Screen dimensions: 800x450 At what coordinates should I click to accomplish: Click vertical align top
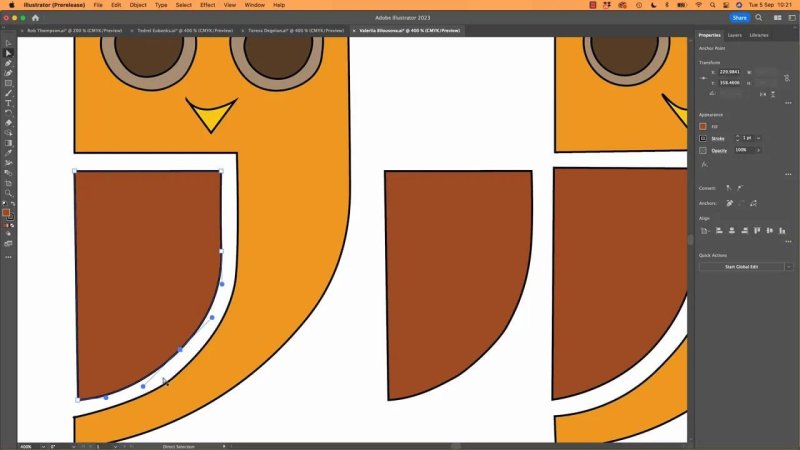point(757,231)
